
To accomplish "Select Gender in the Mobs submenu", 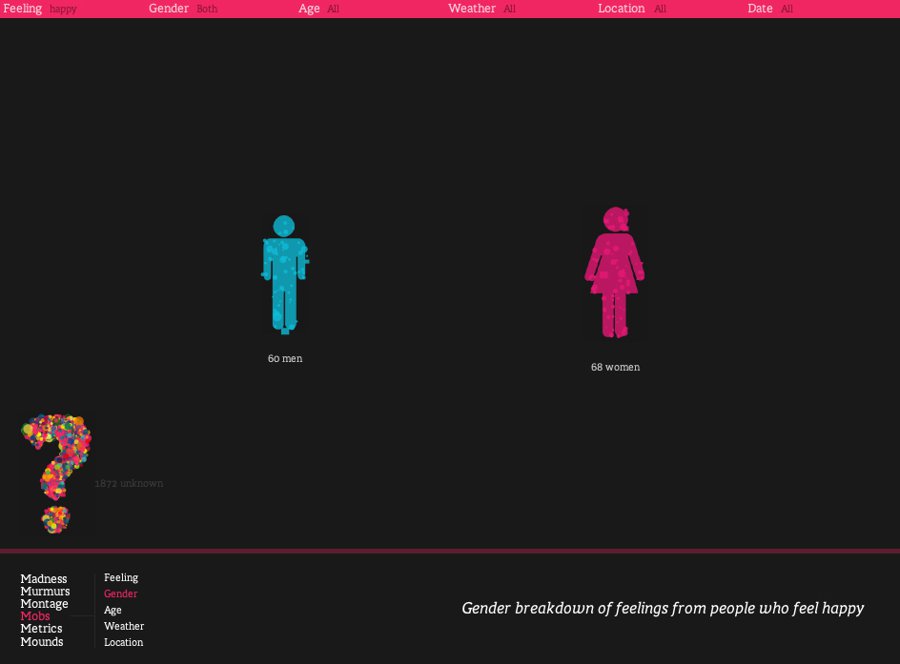I will pos(120,594).
